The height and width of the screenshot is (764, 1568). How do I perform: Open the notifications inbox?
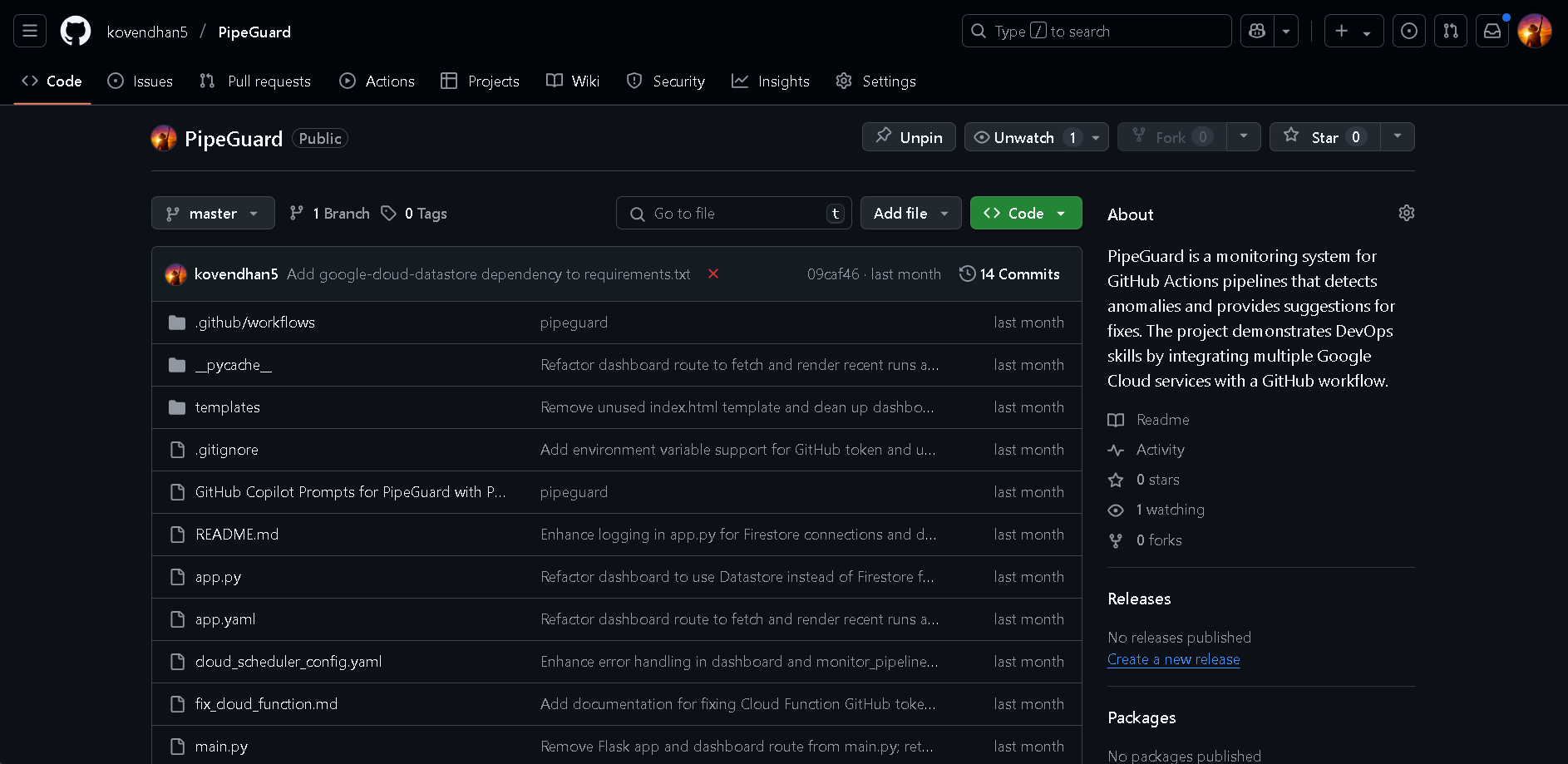1492,32
